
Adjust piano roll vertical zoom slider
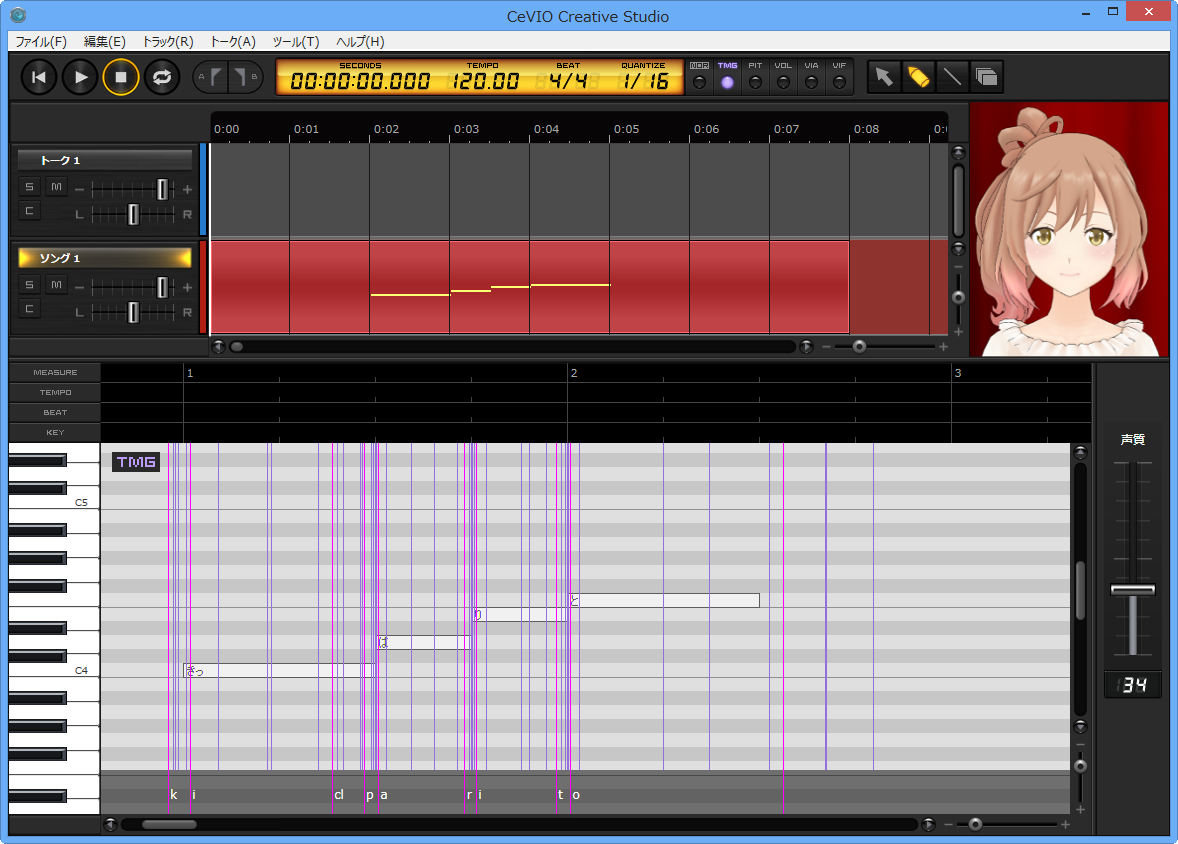(1080, 766)
